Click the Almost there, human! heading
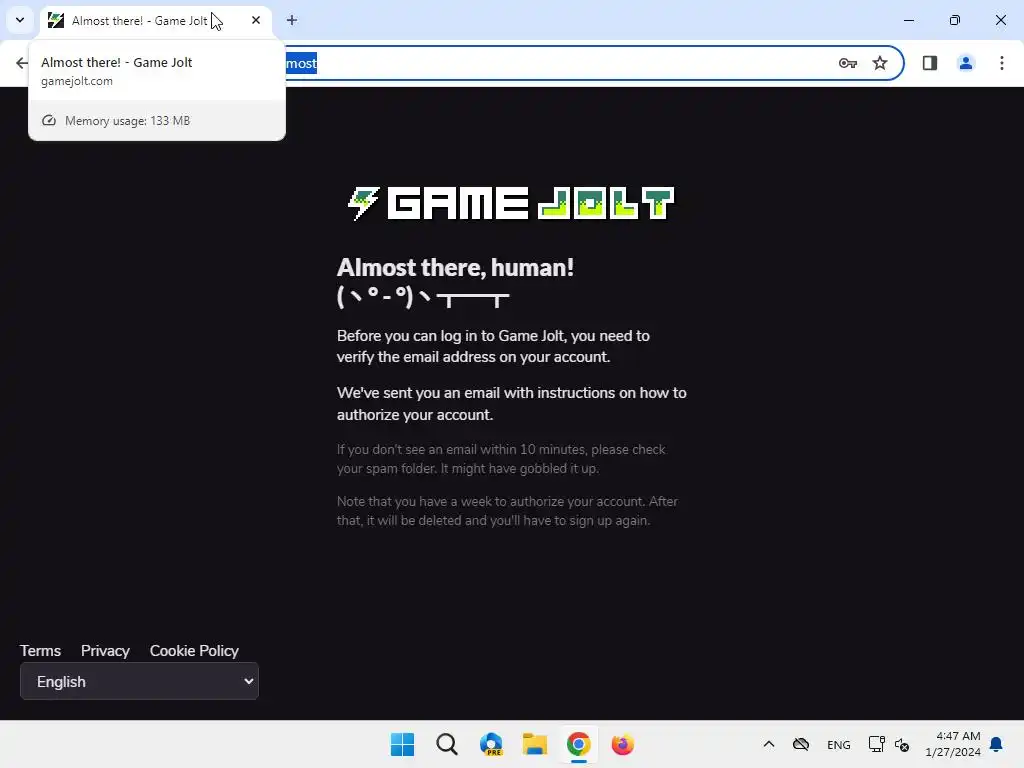 click(455, 268)
